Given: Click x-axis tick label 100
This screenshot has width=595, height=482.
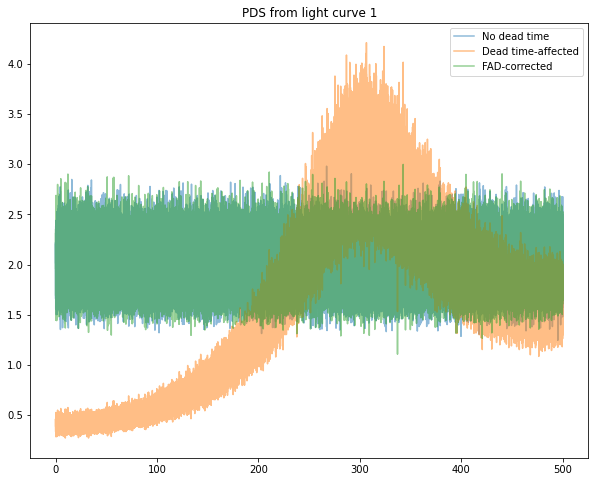Looking at the screenshot, I should point(157,469).
